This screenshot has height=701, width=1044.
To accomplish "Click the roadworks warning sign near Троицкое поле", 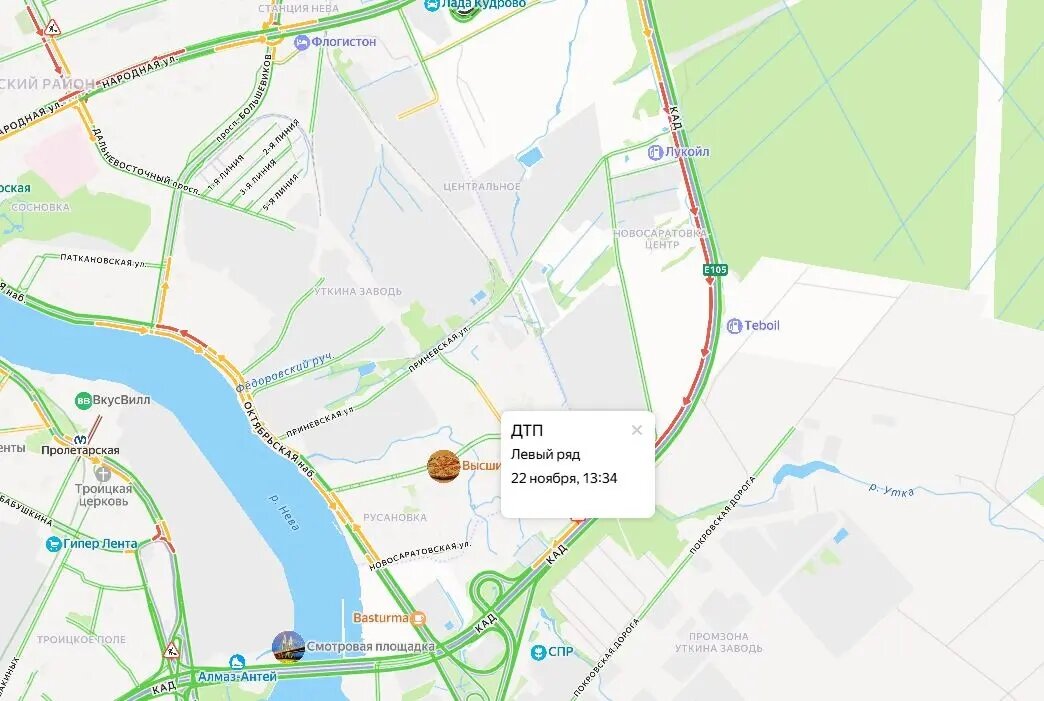I will click(x=172, y=649).
